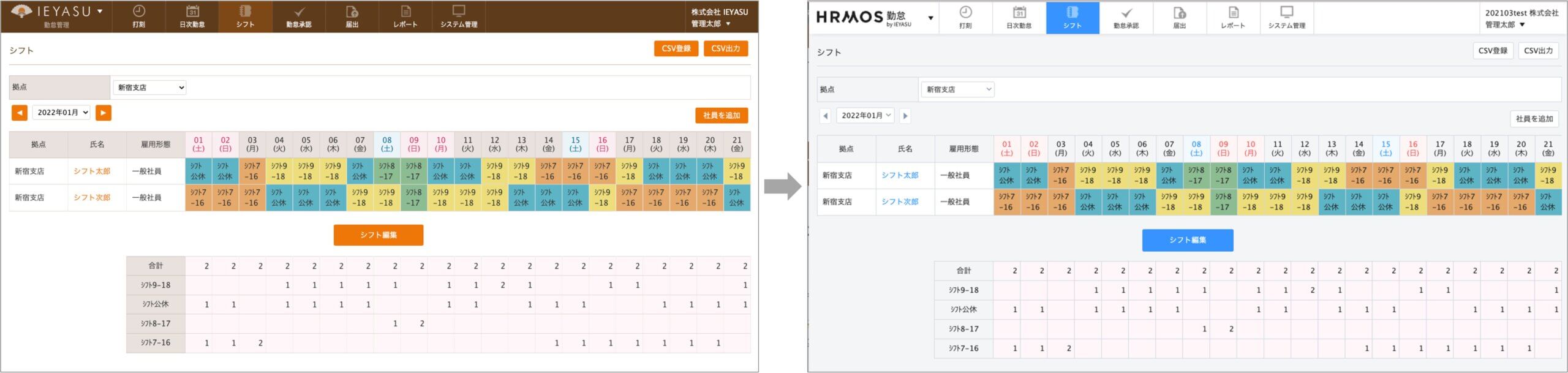Click レポート icon in the HRMOS header
This screenshot has height=373, width=1568.
[1233, 13]
